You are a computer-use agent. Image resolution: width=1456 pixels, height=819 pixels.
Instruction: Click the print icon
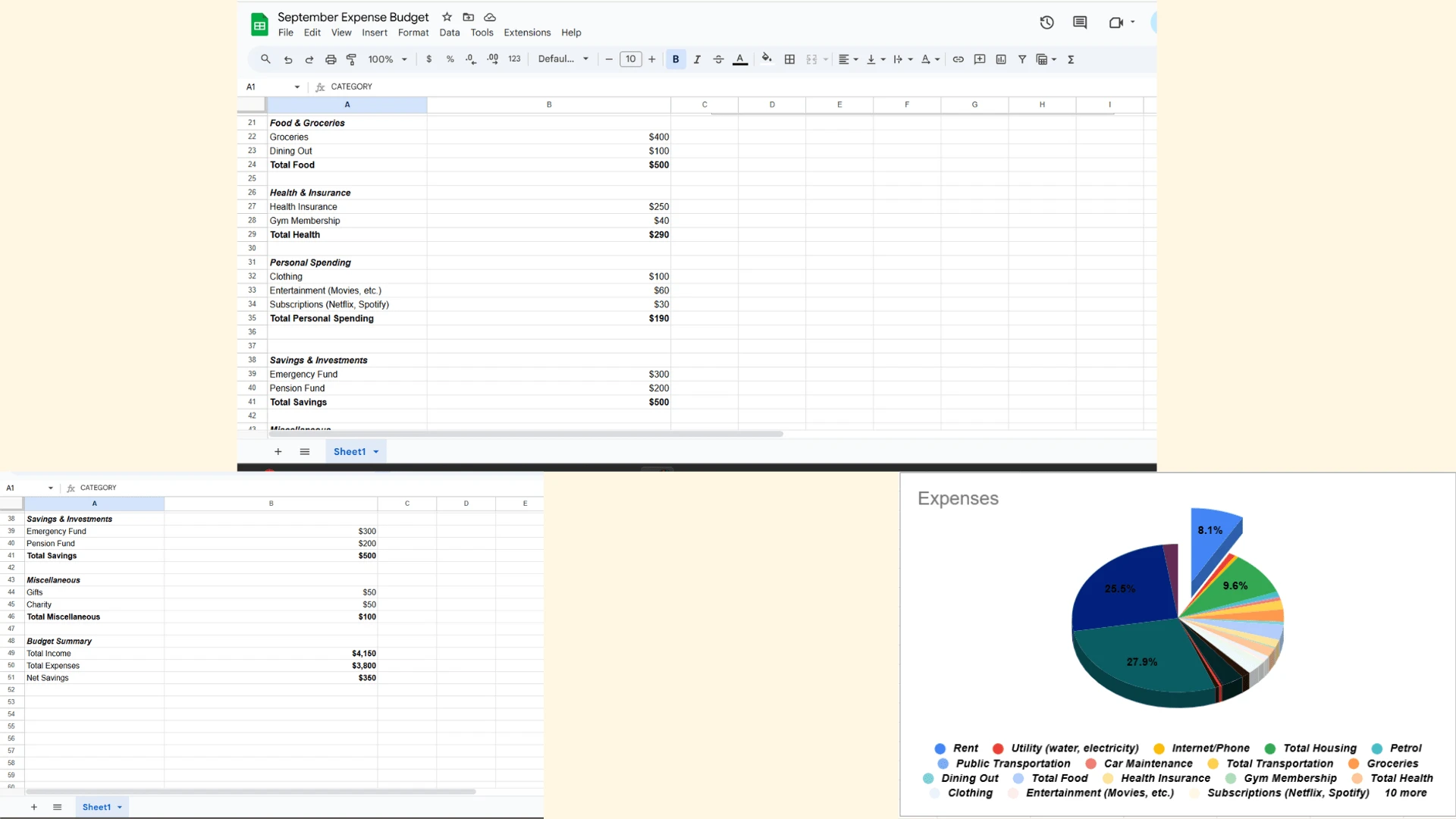point(331,59)
